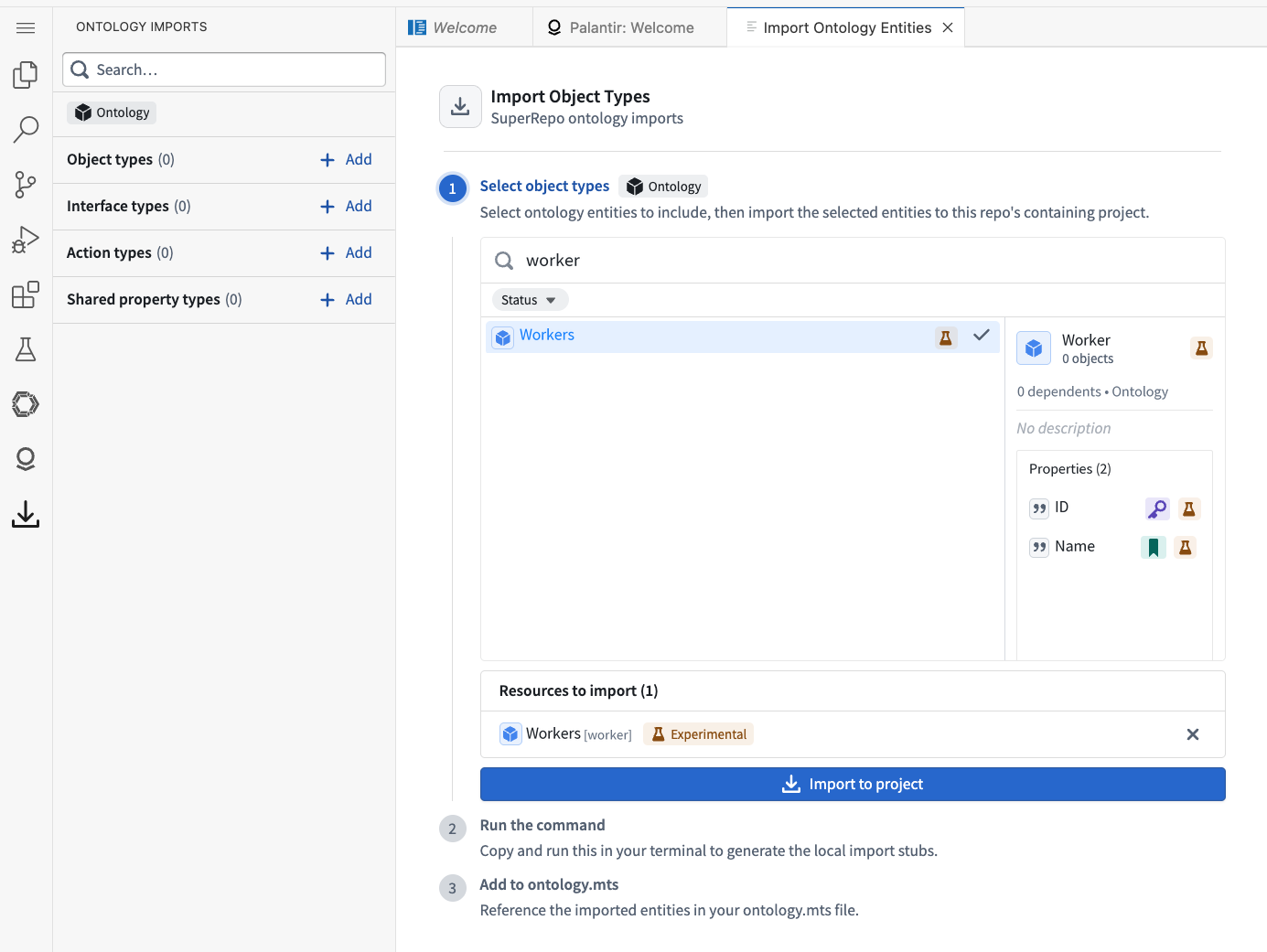This screenshot has height=952, width=1267.
Task: Open the Status filter dropdown
Action: click(x=530, y=300)
